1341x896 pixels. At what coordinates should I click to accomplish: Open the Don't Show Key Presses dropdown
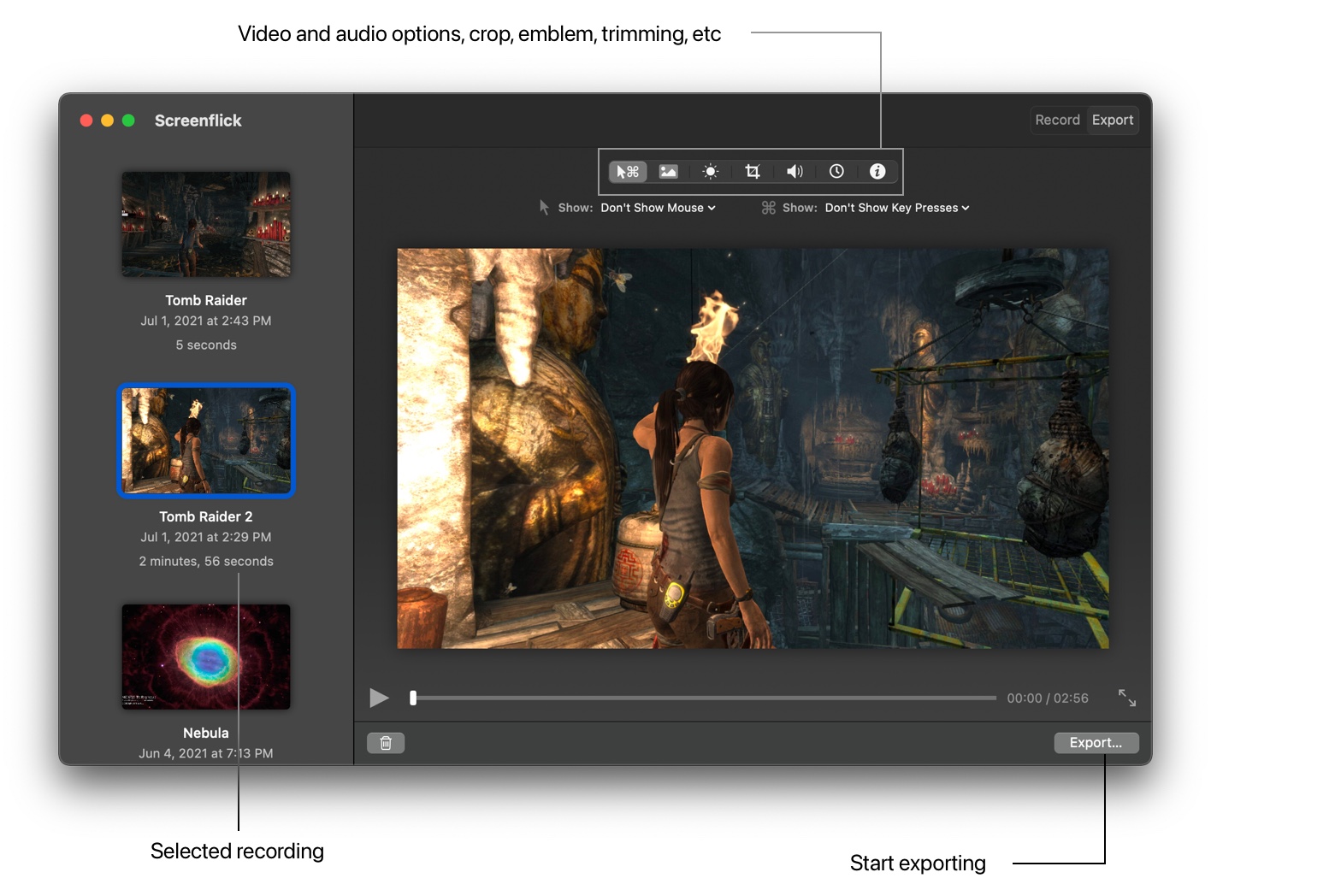[897, 208]
